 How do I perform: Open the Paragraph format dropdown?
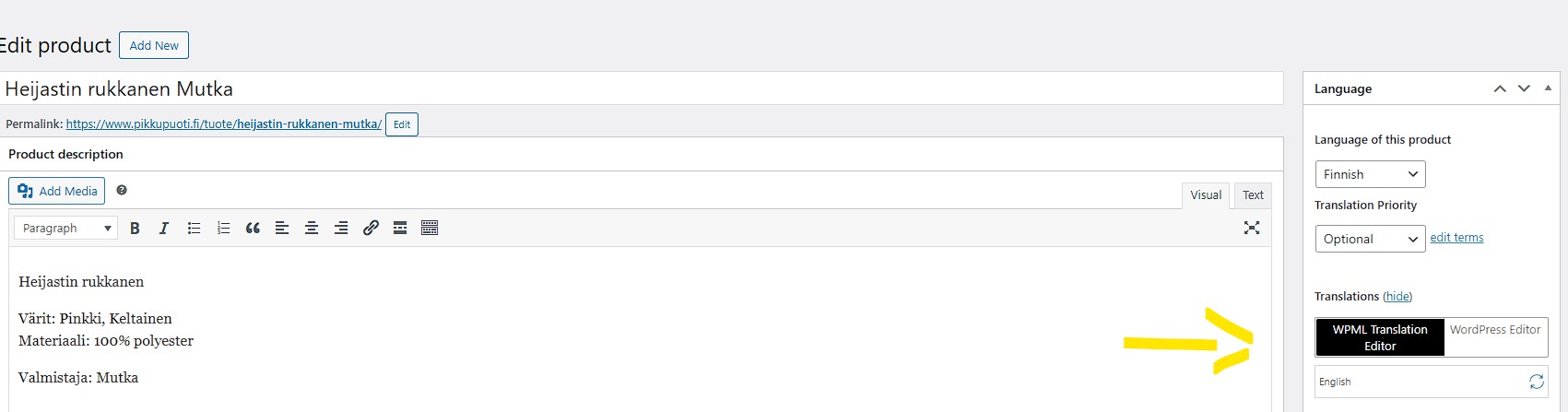(65, 229)
